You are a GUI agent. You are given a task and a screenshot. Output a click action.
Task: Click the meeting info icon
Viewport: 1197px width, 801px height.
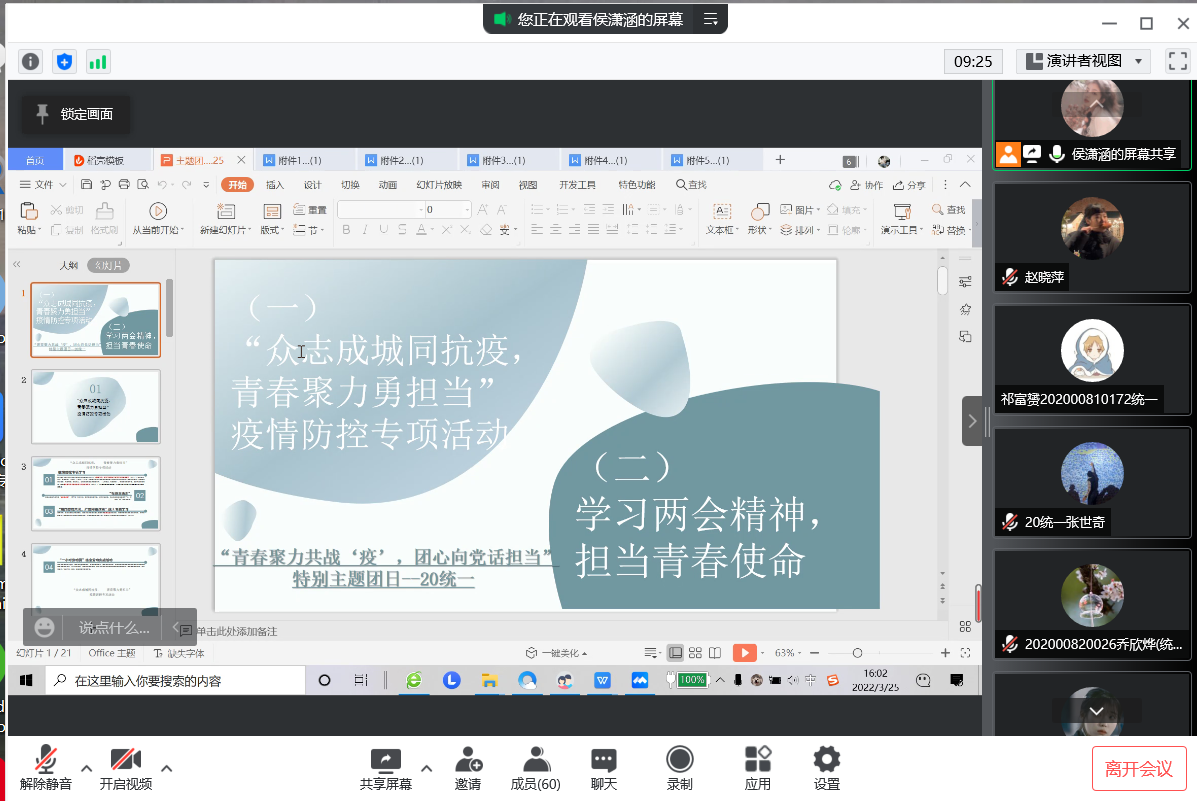pyautogui.click(x=31, y=62)
